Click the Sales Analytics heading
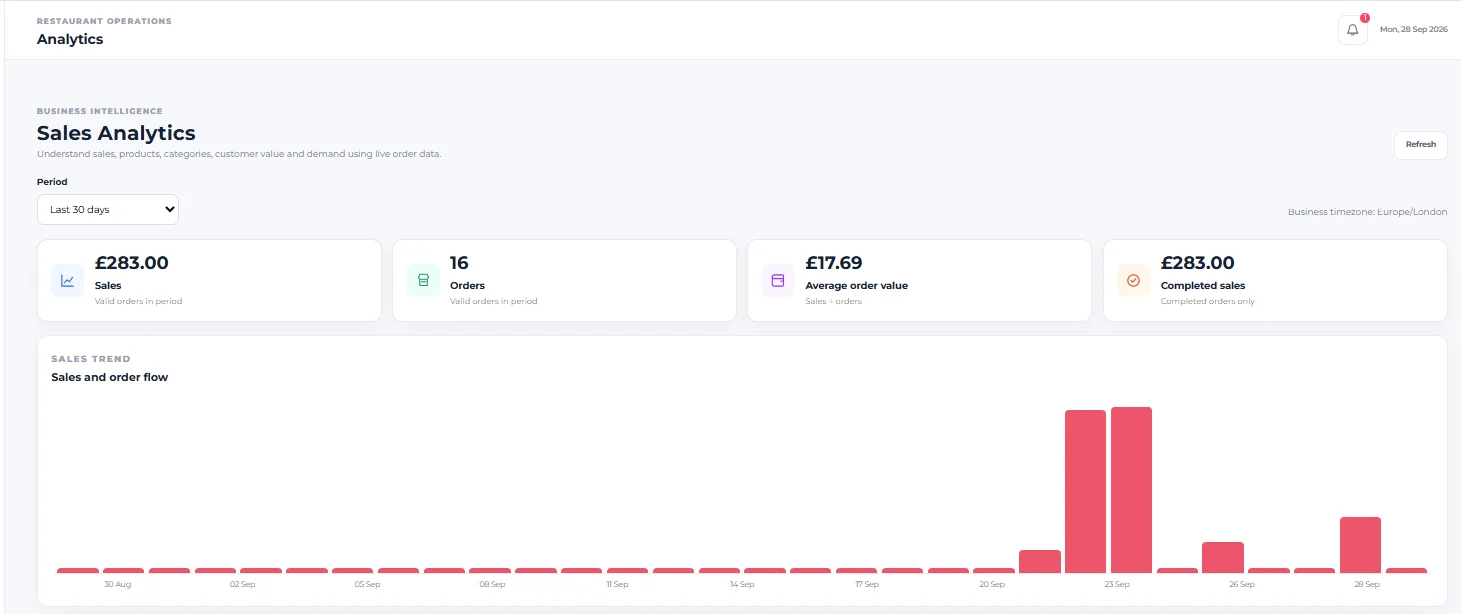This screenshot has height=614, width=1461. [116, 133]
